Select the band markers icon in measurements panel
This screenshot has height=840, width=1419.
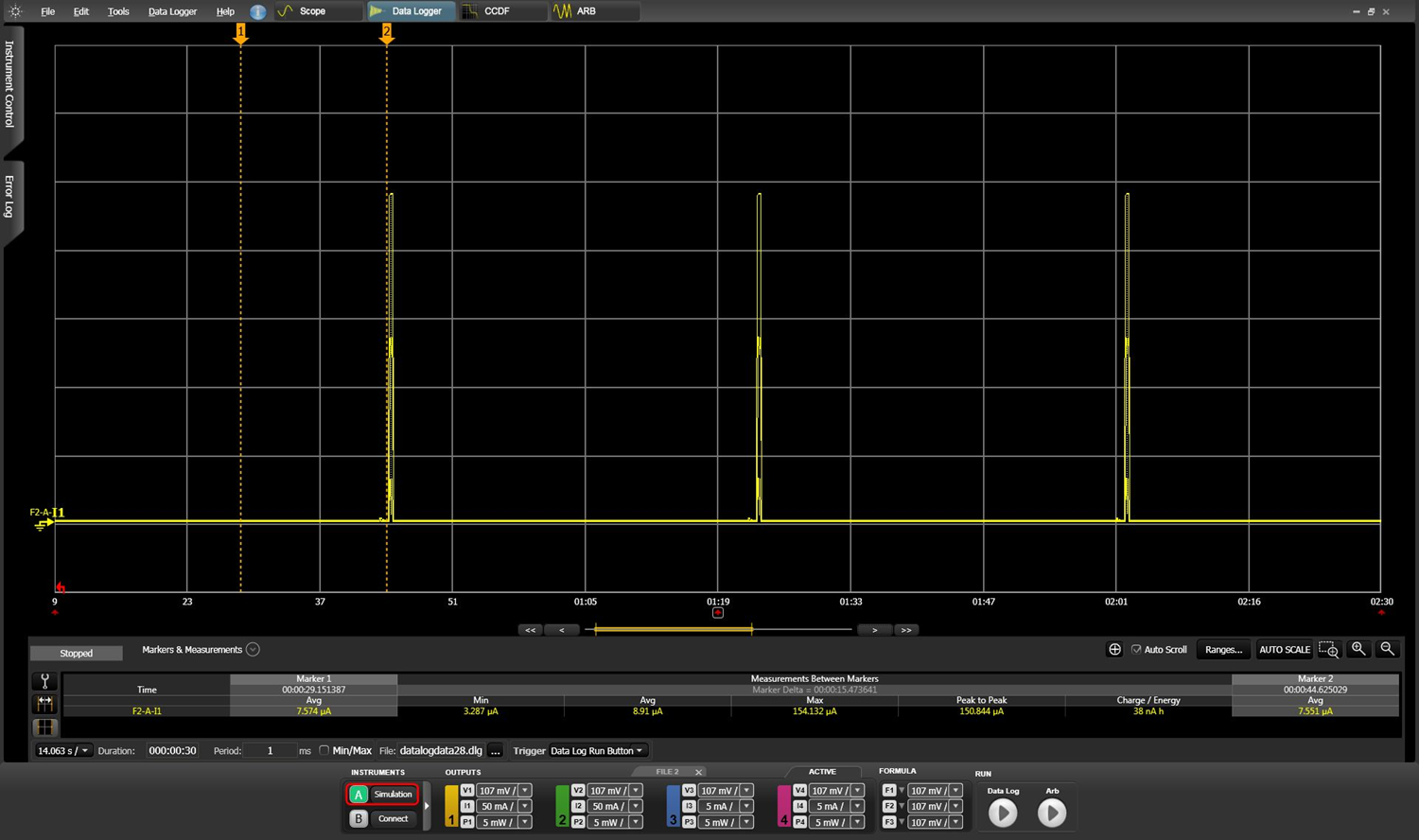pos(44,704)
